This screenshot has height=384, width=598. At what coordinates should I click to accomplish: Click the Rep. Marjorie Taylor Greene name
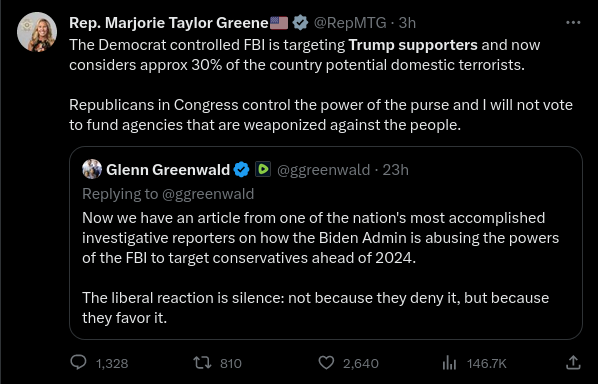coord(169,23)
